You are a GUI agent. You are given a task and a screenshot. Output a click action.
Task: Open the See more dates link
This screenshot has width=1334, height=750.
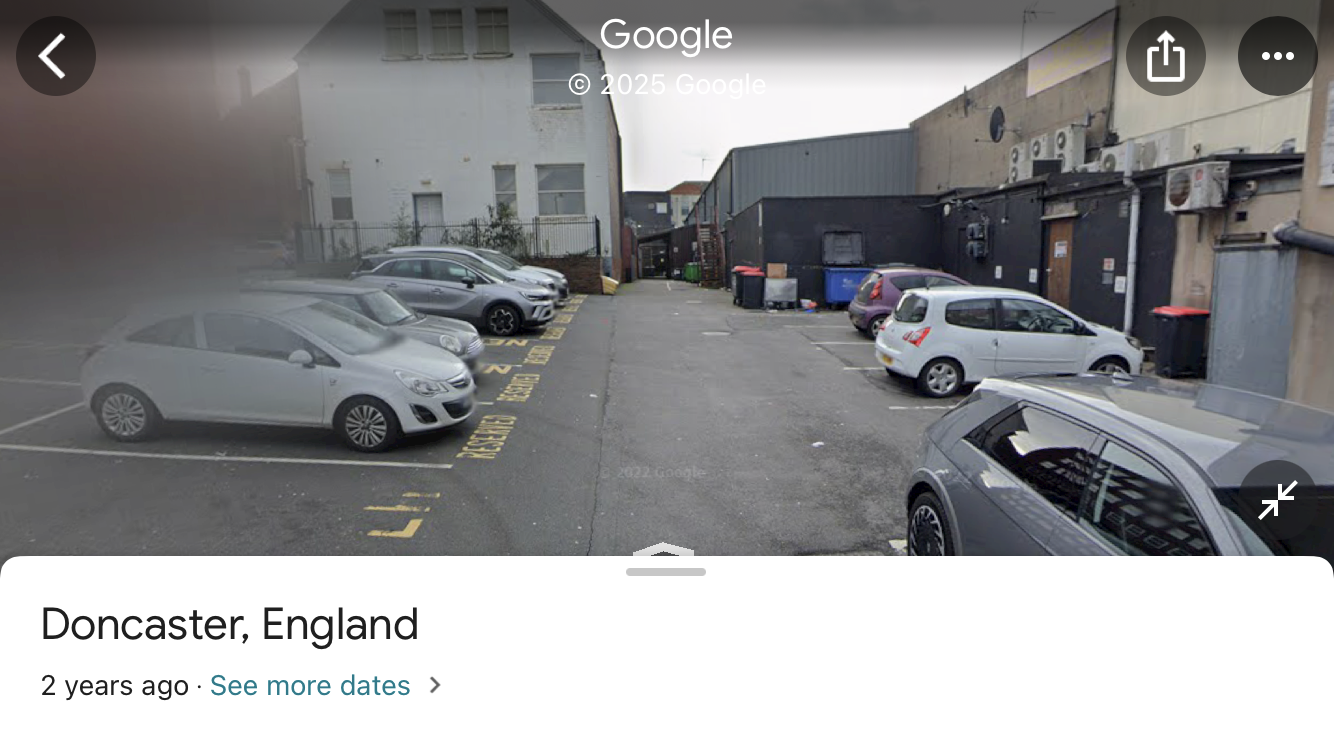coord(310,686)
